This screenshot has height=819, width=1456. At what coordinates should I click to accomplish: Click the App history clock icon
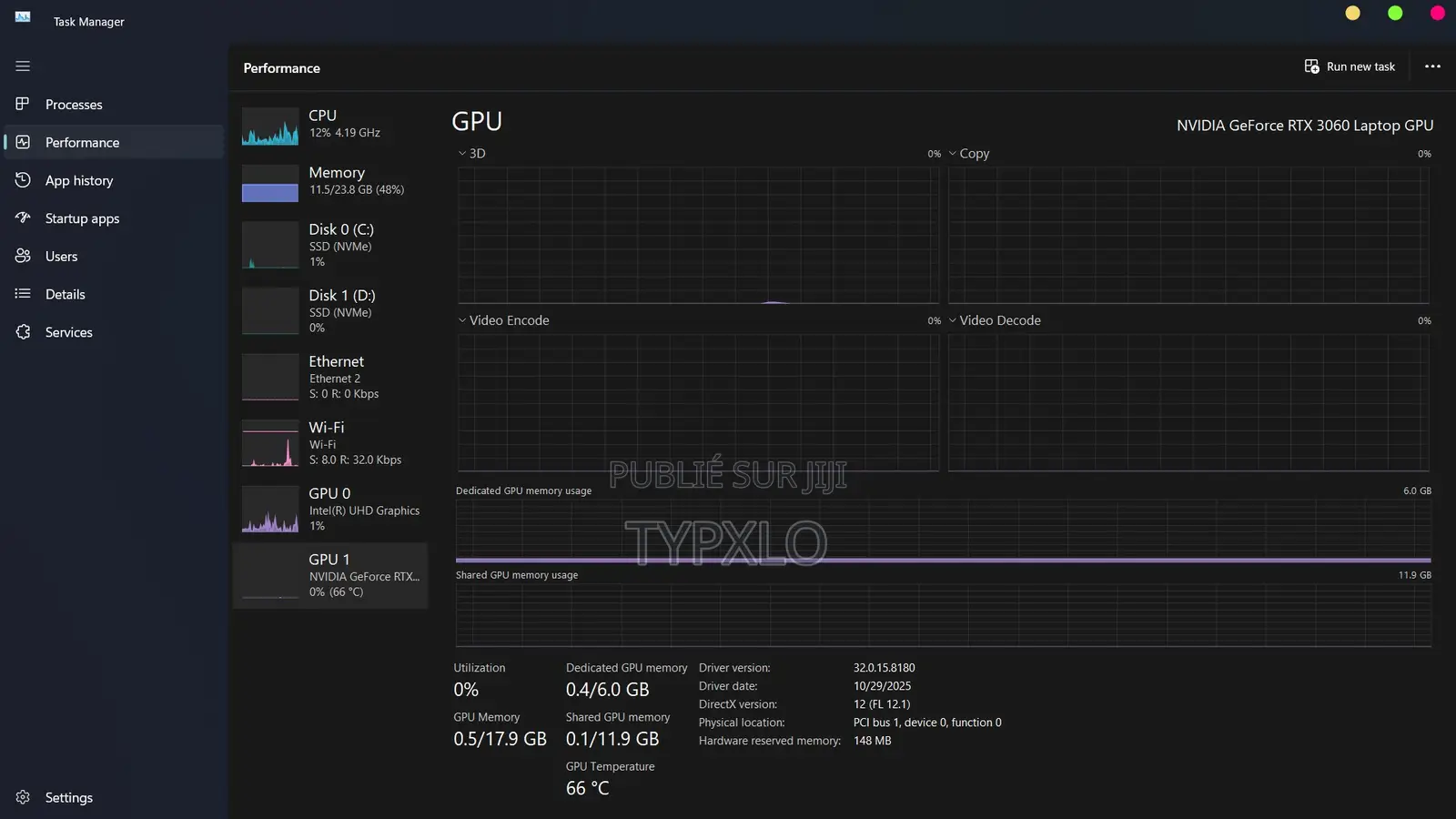tap(23, 180)
